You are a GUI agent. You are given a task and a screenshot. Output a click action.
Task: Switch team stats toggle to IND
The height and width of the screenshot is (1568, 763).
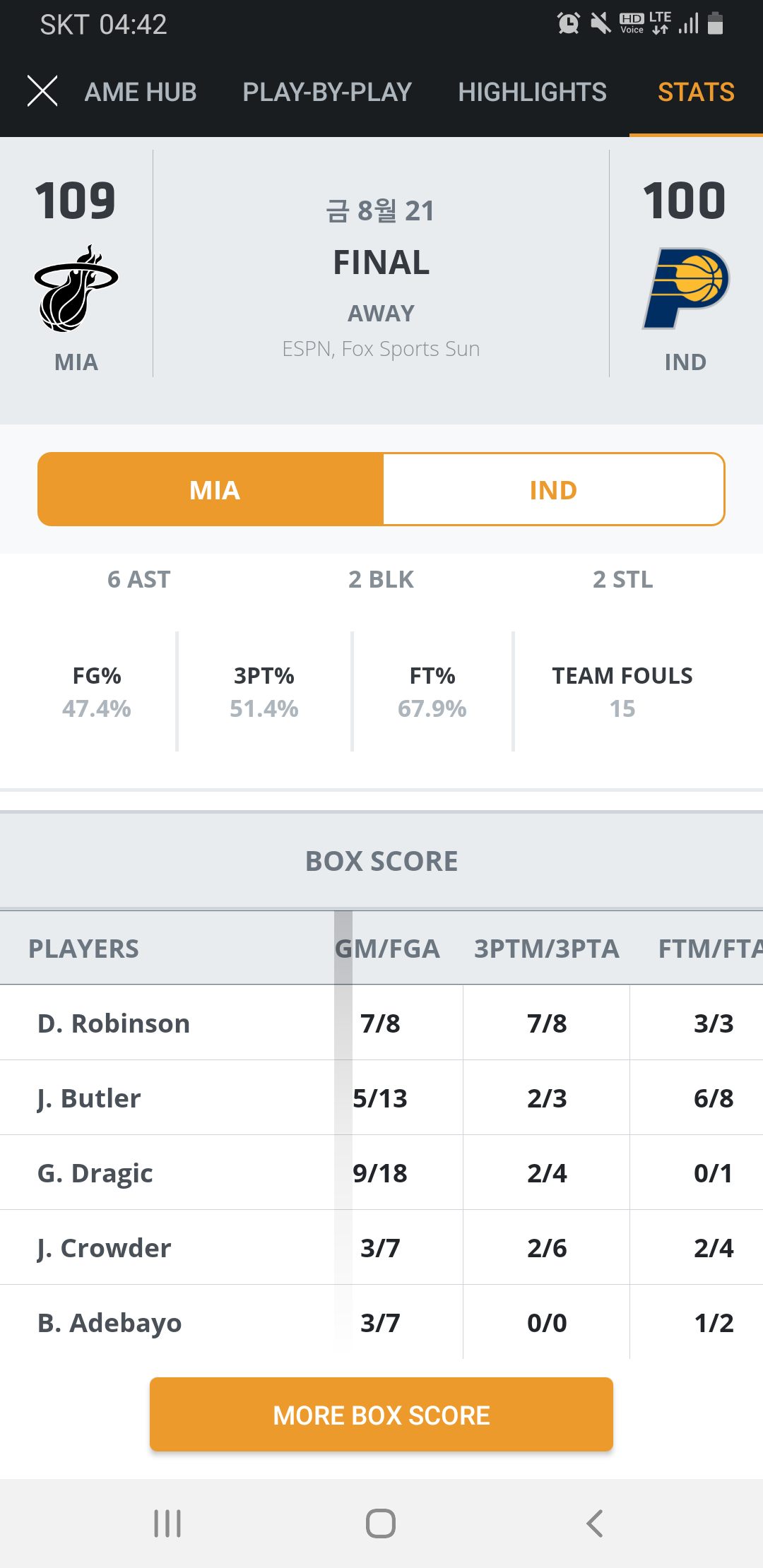tap(553, 490)
